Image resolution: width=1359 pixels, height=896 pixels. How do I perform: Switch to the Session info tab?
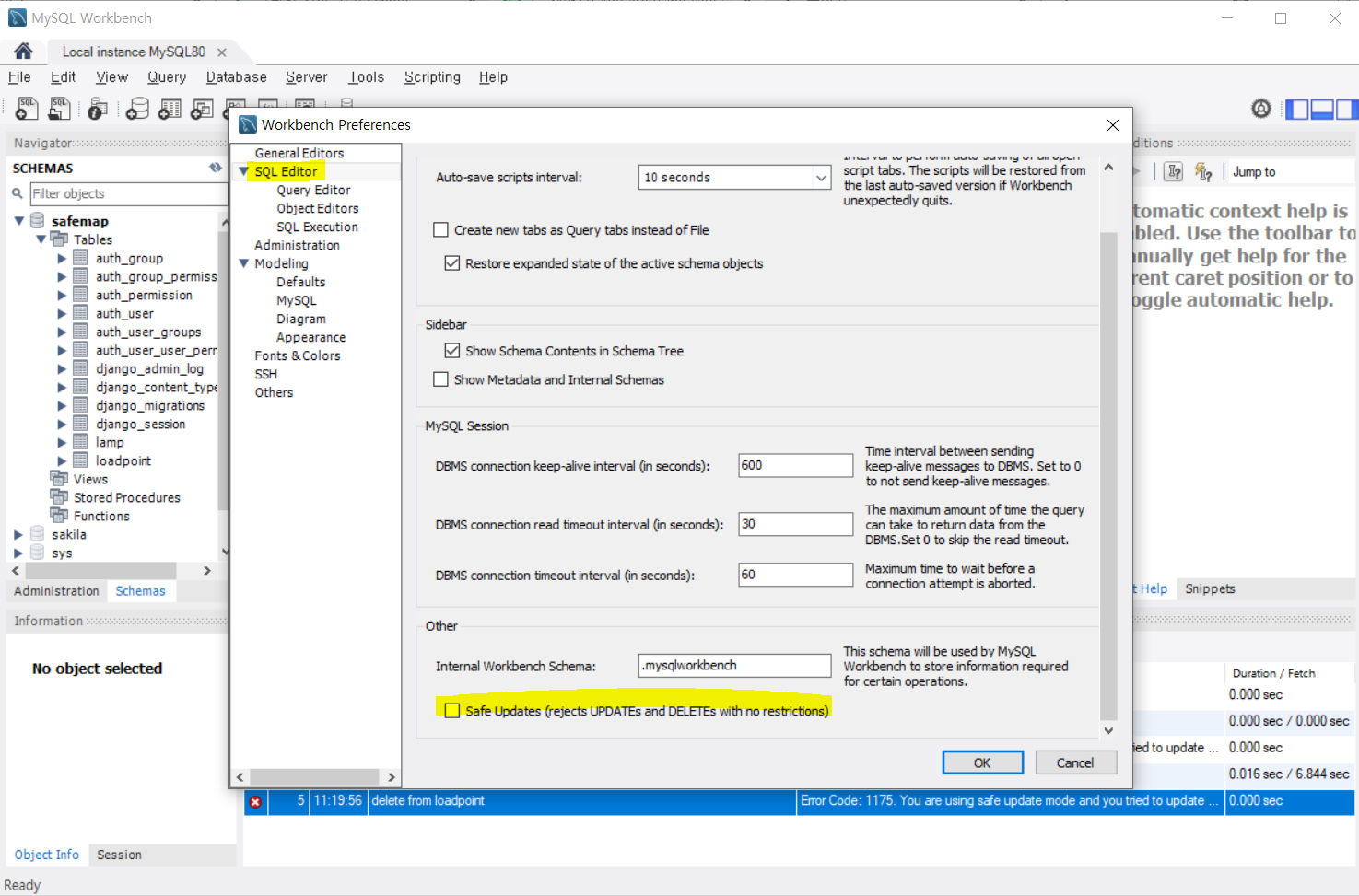(x=120, y=855)
